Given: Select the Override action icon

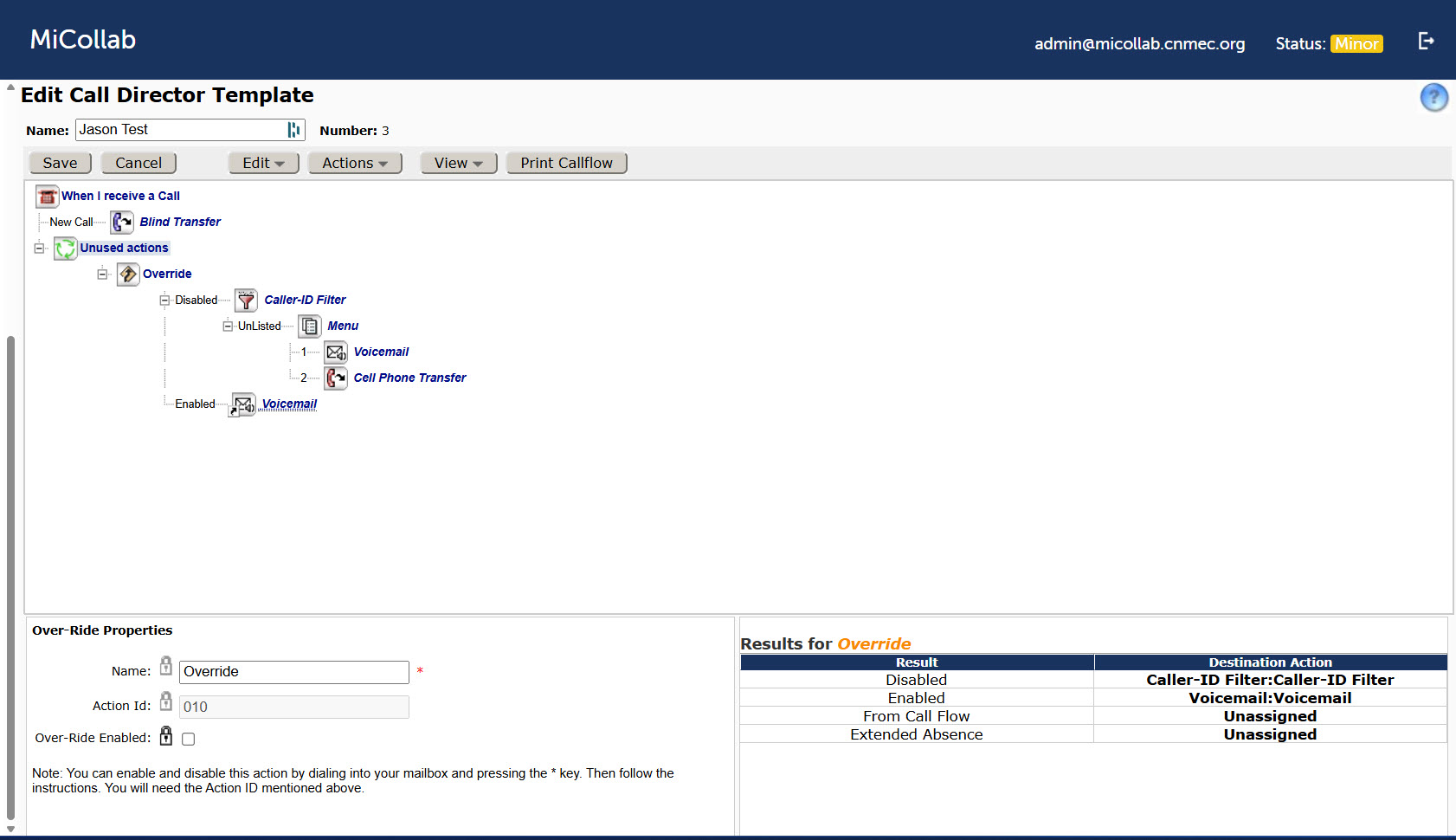Looking at the screenshot, I should click(127, 274).
